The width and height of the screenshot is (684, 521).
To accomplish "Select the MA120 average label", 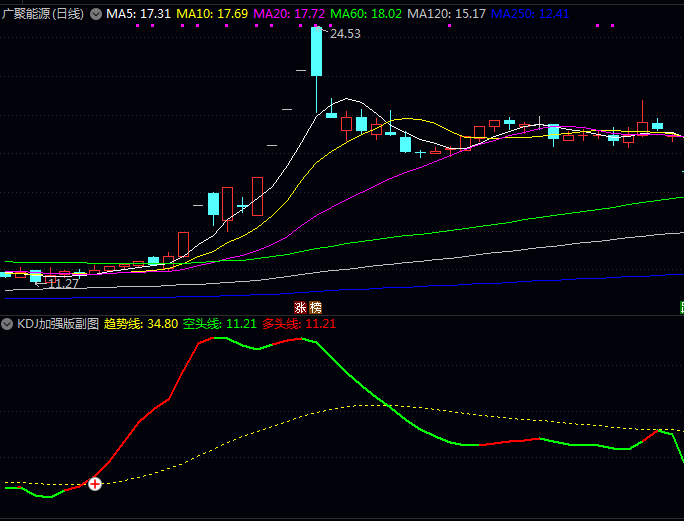I will tap(447, 14).
